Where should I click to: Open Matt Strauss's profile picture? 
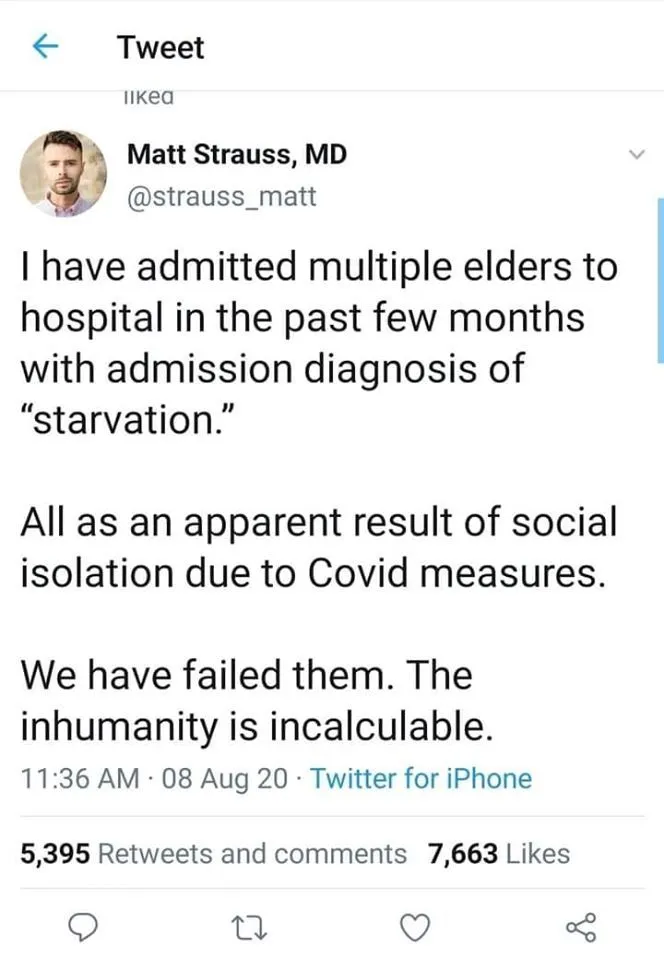(64, 172)
